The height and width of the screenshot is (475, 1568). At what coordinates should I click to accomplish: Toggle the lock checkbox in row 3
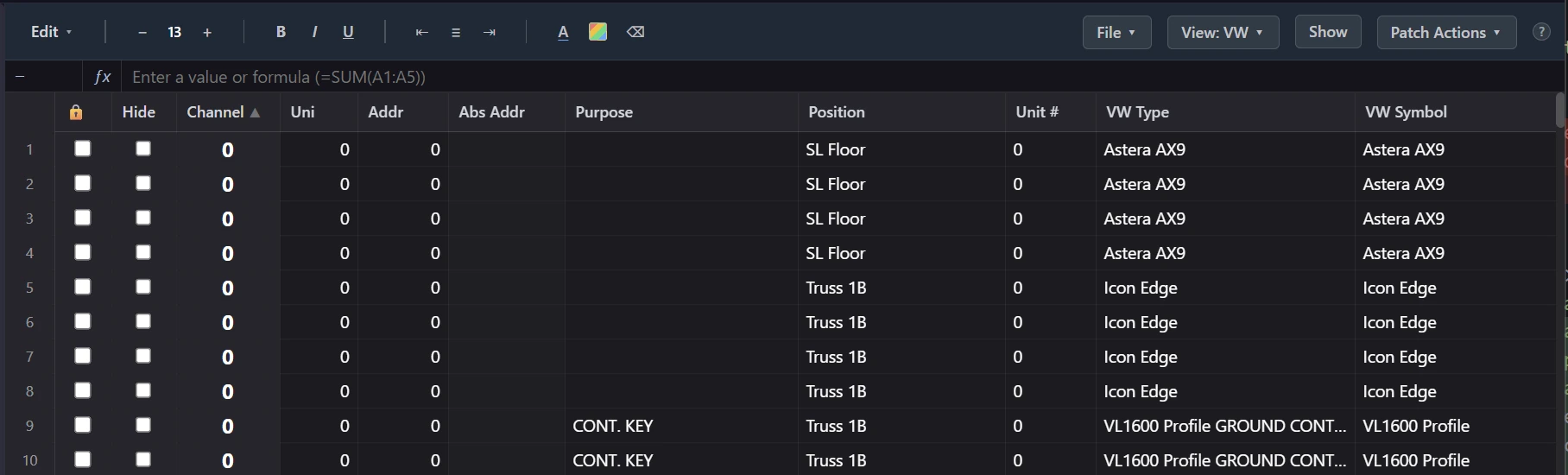(83, 218)
